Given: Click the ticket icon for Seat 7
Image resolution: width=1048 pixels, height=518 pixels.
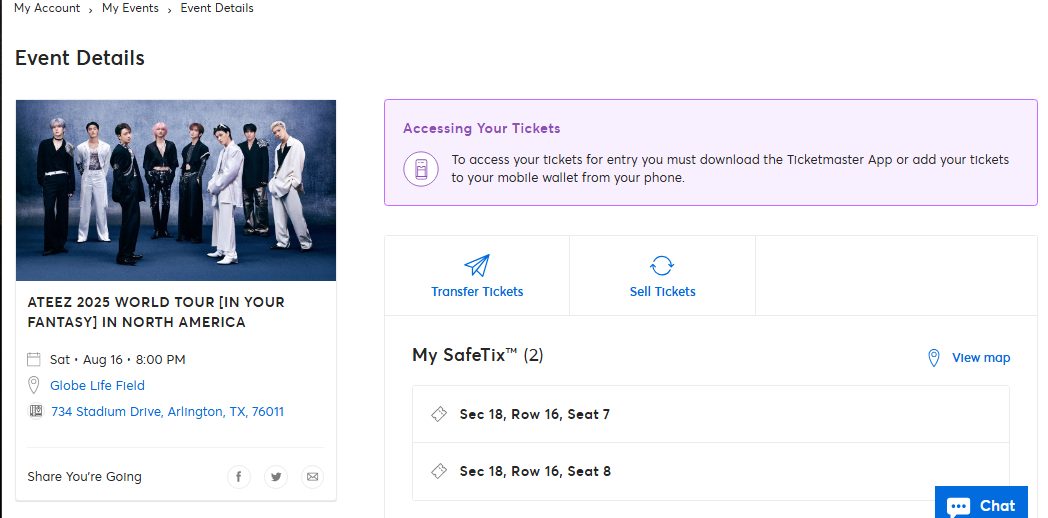Looking at the screenshot, I should pos(438,414).
